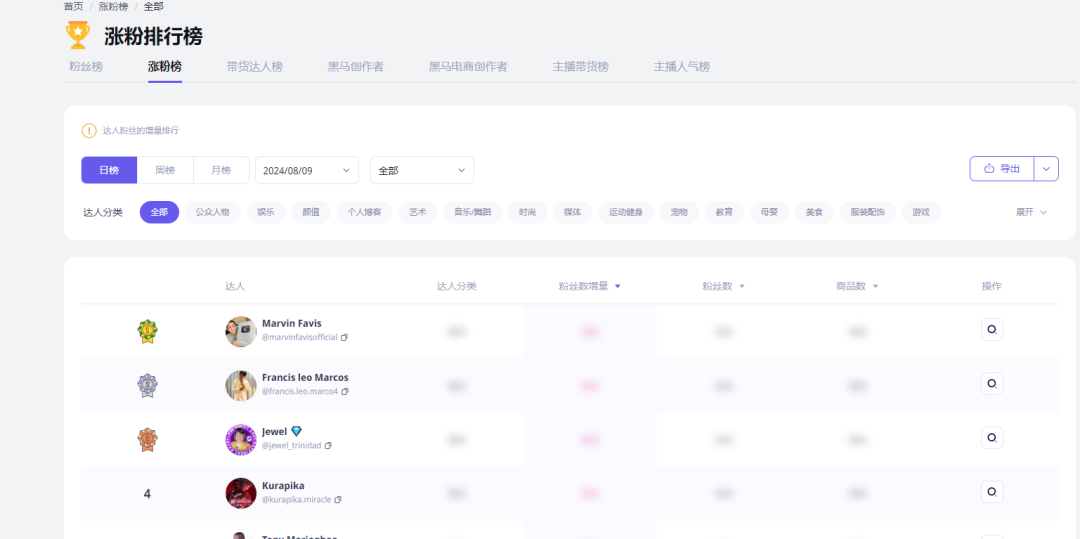Viewport: 1080px width, 539px height.
Task: Open Marvin Favis avatar thumbnail
Action: (x=241, y=331)
